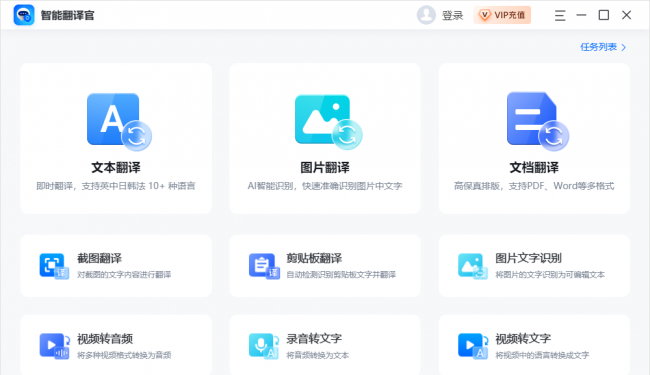The width and height of the screenshot is (650, 375).
Task: Click description 高保真排版，支持PDF、Word等多格式
Action: pyautogui.click(x=534, y=186)
